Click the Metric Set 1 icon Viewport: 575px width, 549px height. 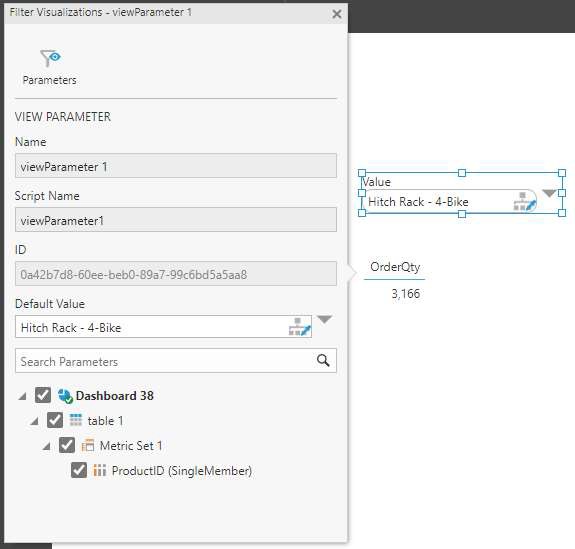[88, 445]
